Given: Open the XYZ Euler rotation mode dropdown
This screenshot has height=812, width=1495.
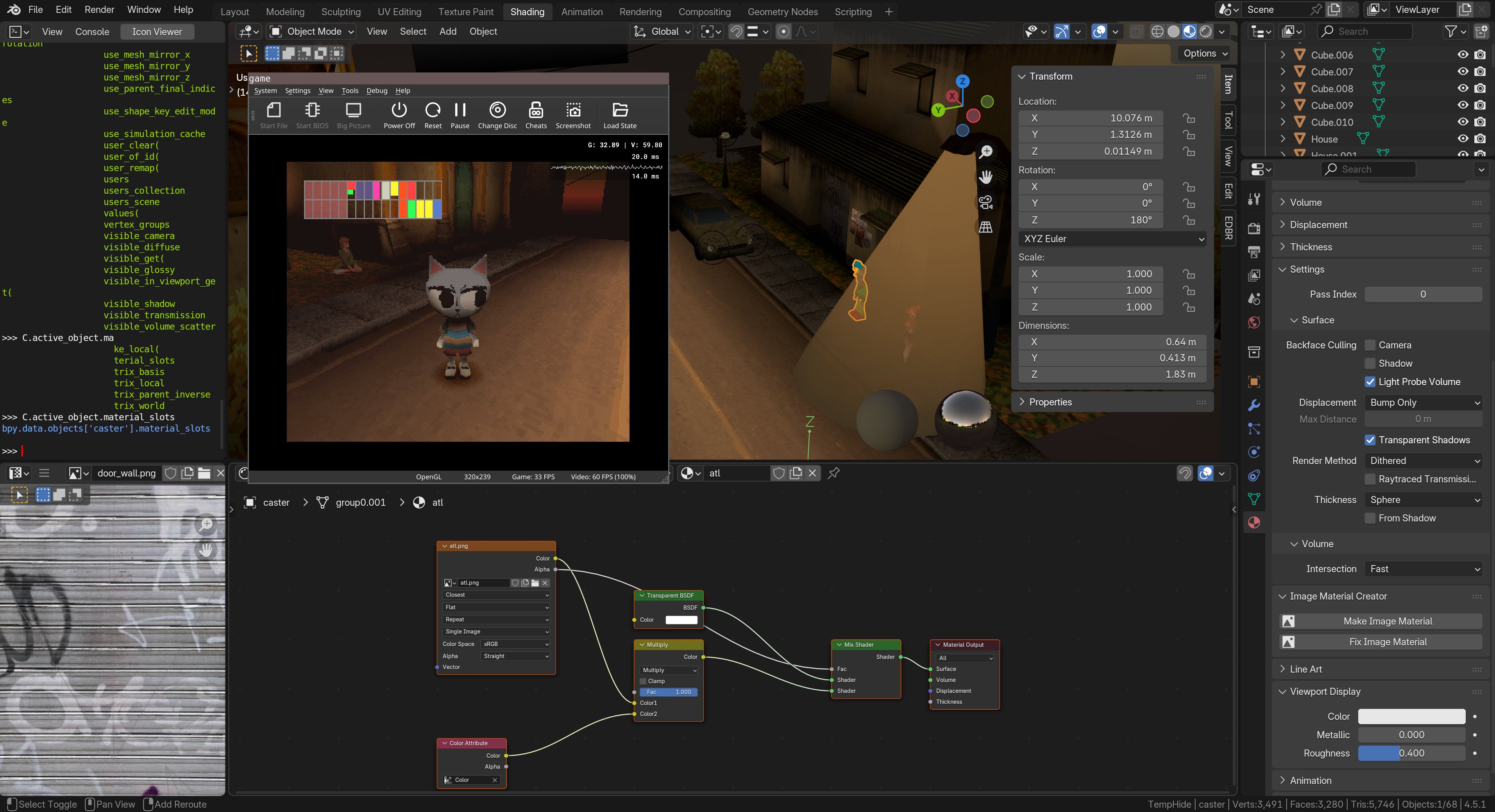Looking at the screenshot, I should point(1112,239).
